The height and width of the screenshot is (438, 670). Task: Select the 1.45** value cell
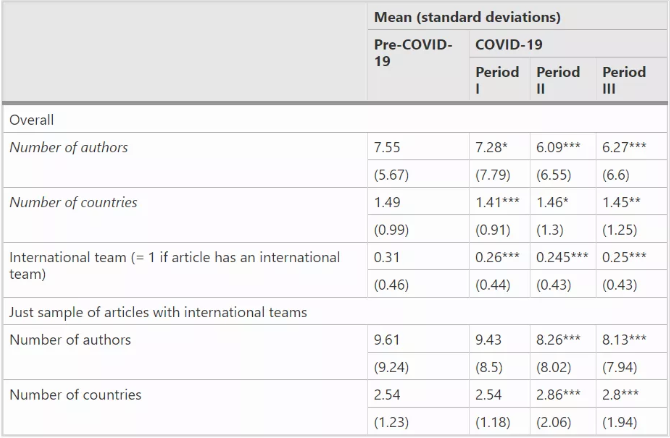(x=622, y=203)
